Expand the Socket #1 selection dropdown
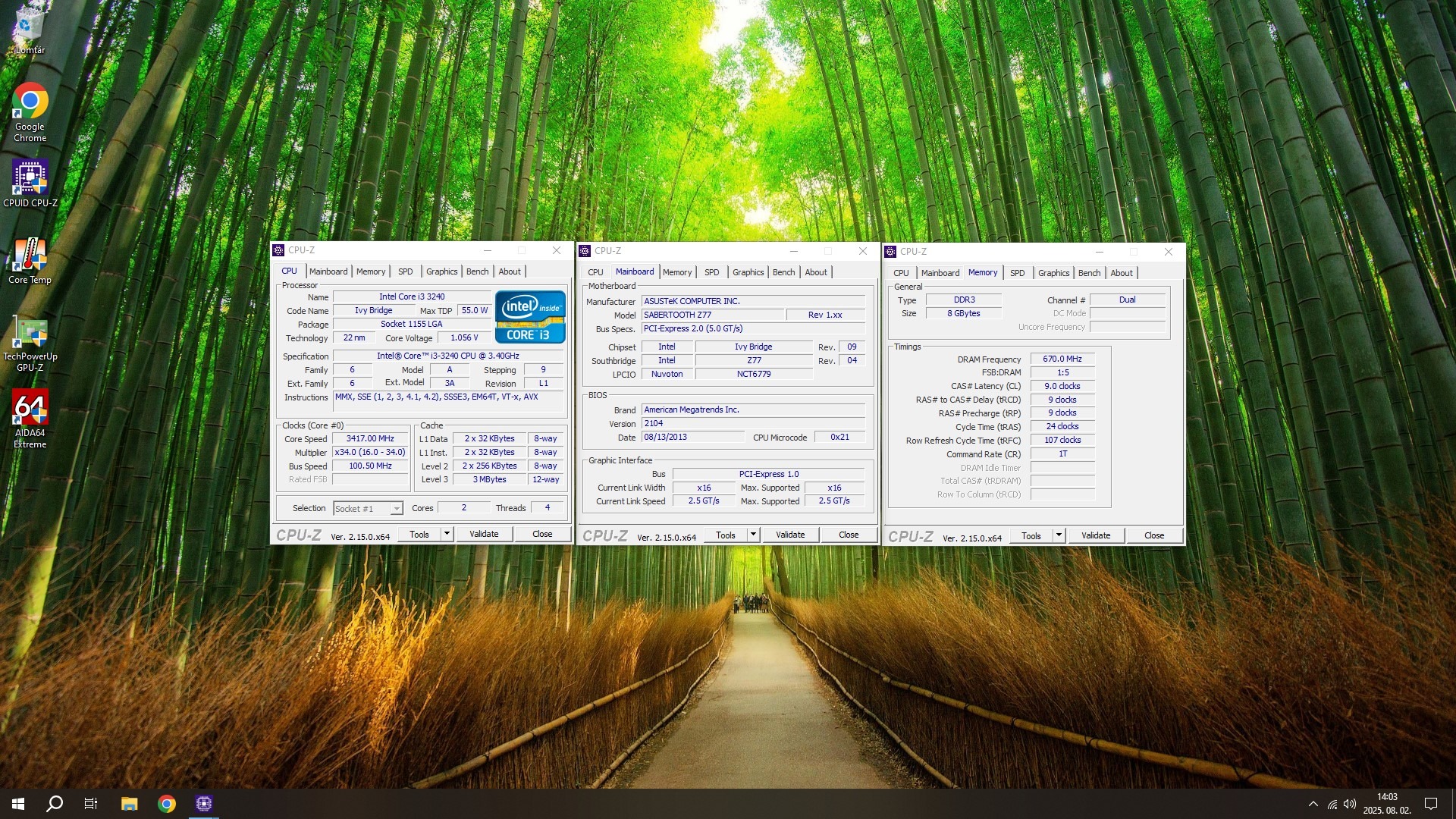 pyautogui.click(x=396, y=509)
